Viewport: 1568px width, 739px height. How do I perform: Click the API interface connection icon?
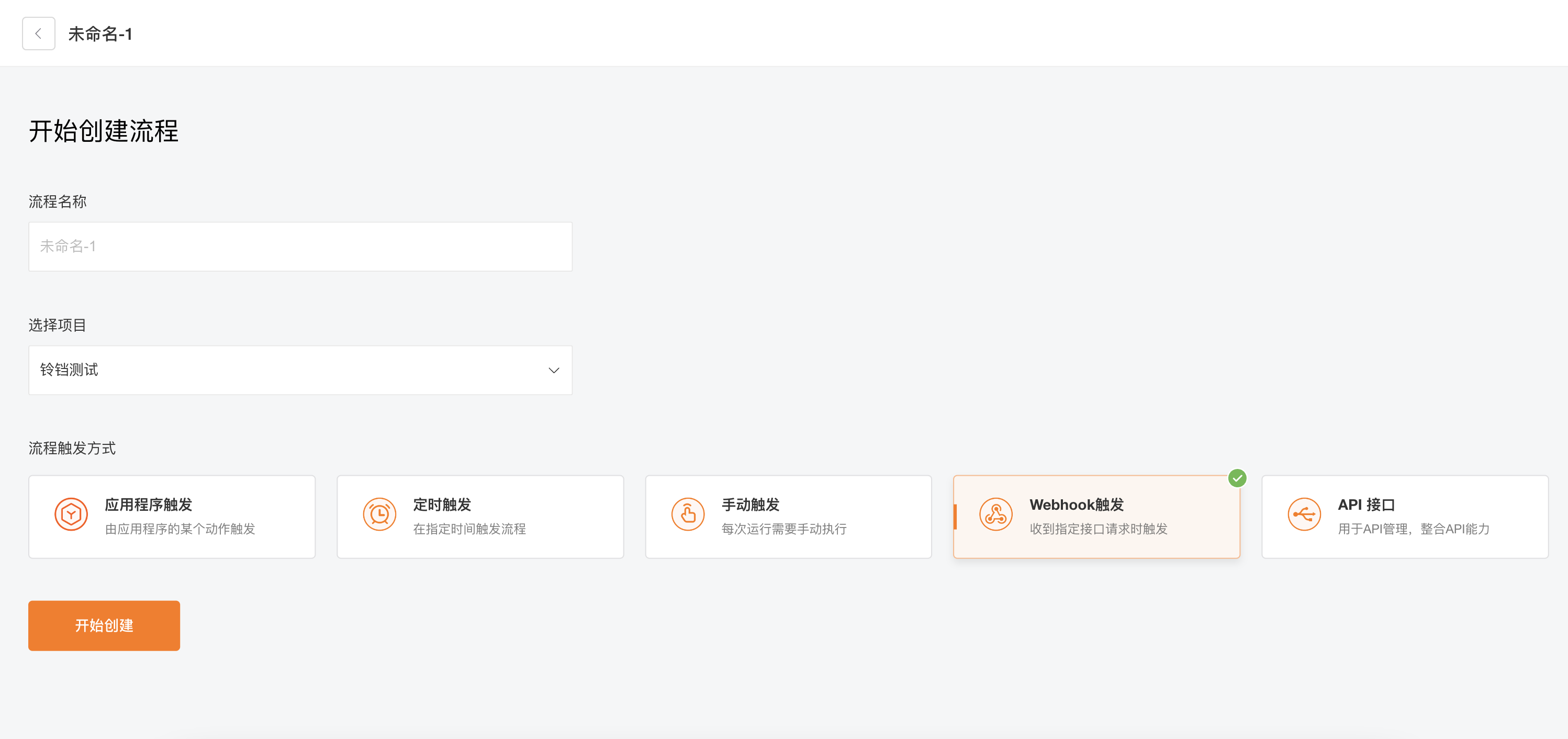click(1304, 514)
